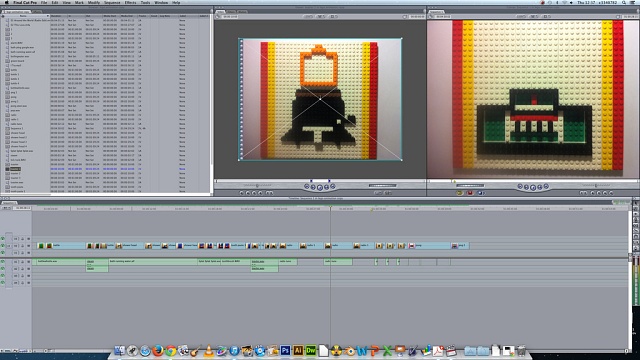Click the Spotlight search icon in menu bar
This screenshot has height=360, width=640.
coord(624,2)
